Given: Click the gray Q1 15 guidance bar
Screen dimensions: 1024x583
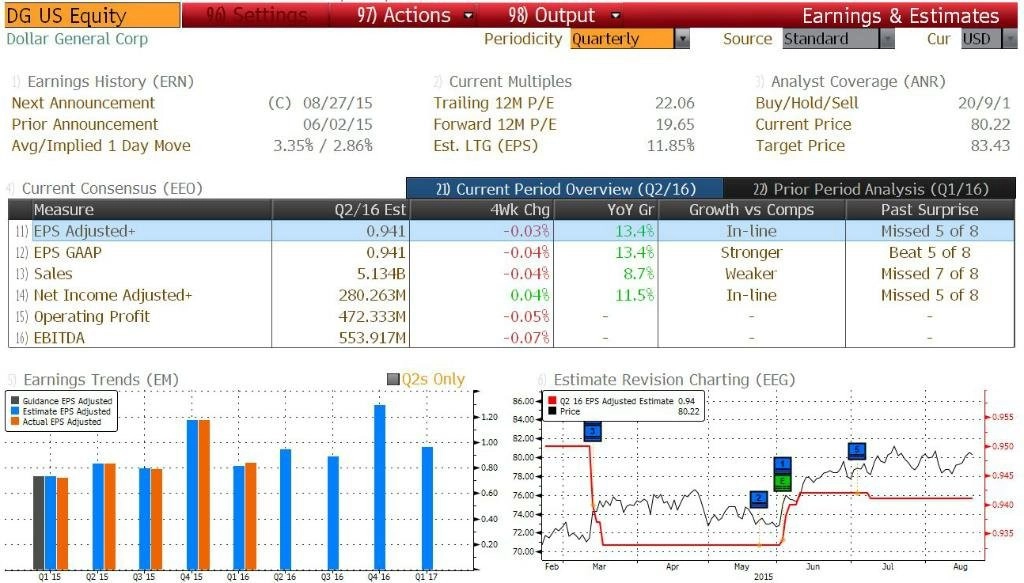Looking at the screenshot, I should pos(39,522).
